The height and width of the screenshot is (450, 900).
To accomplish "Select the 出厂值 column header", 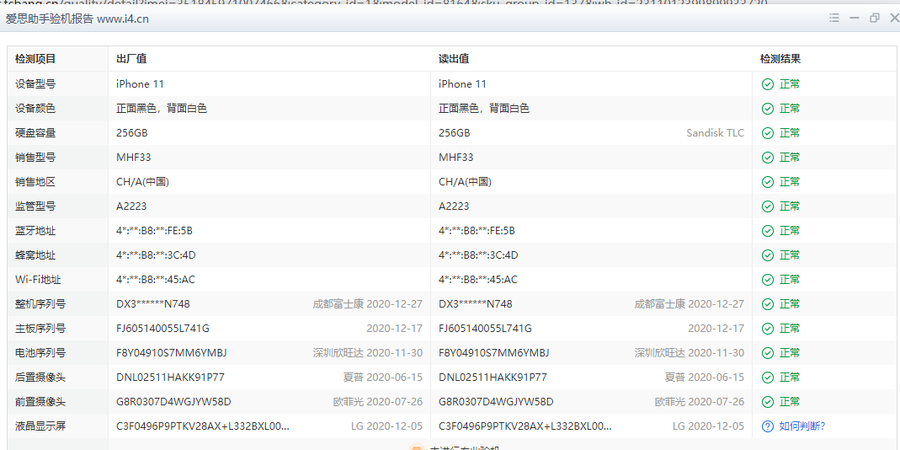I will click(x=131, y=59).
